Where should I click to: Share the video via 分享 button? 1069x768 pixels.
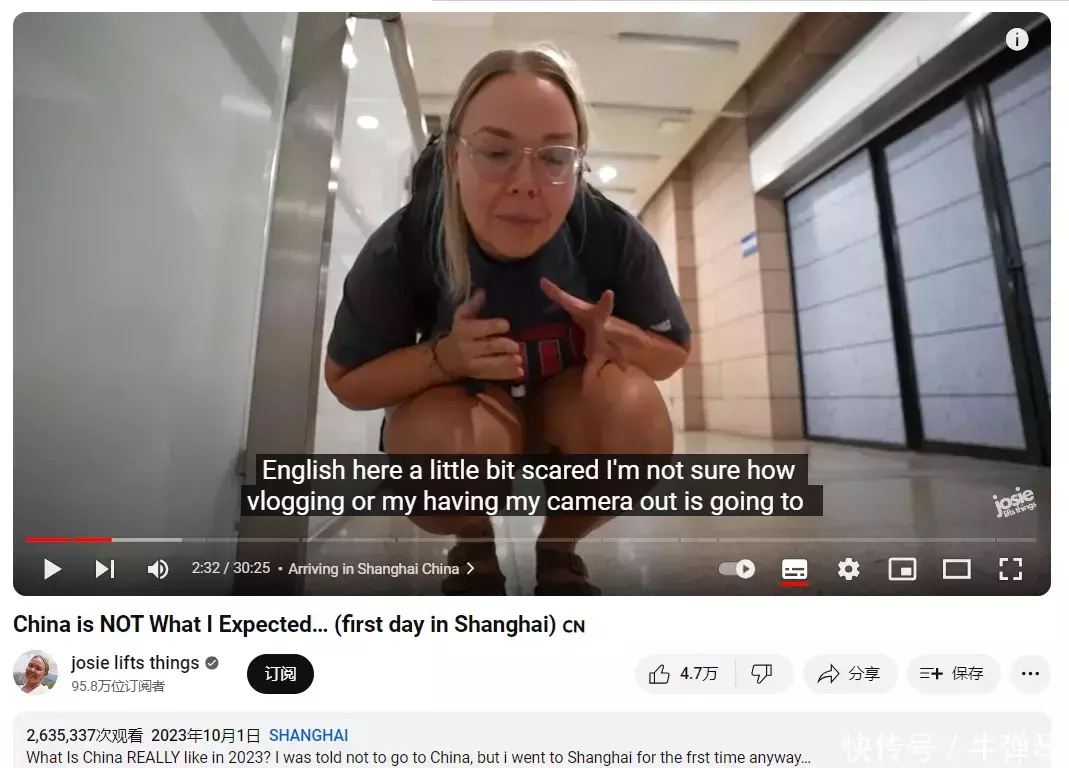click(x=849, y=674)
